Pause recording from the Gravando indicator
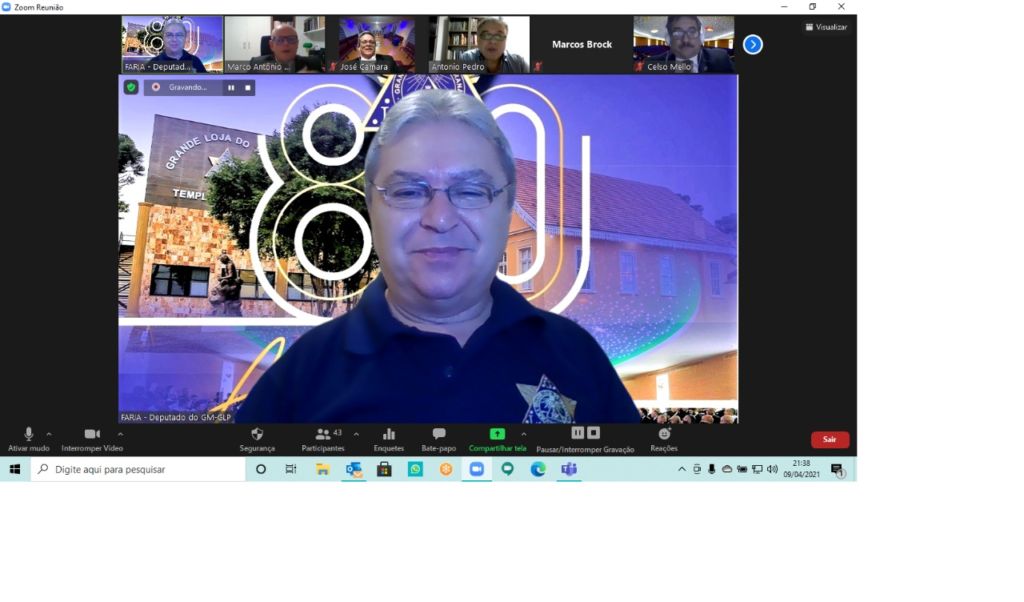Image resolution: width=1024 pixels, height=602 pixels. pyautogui.click(x=231, y=87)
